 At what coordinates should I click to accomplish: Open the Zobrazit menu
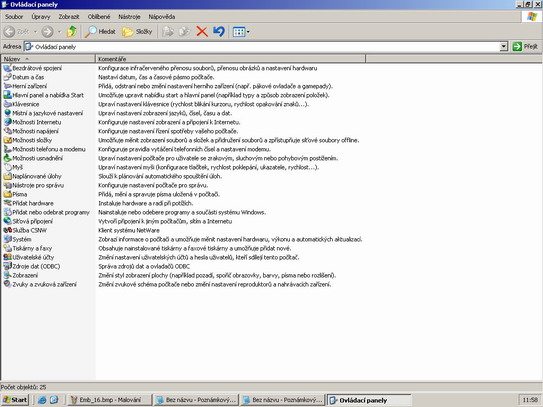tap(69, 17)
